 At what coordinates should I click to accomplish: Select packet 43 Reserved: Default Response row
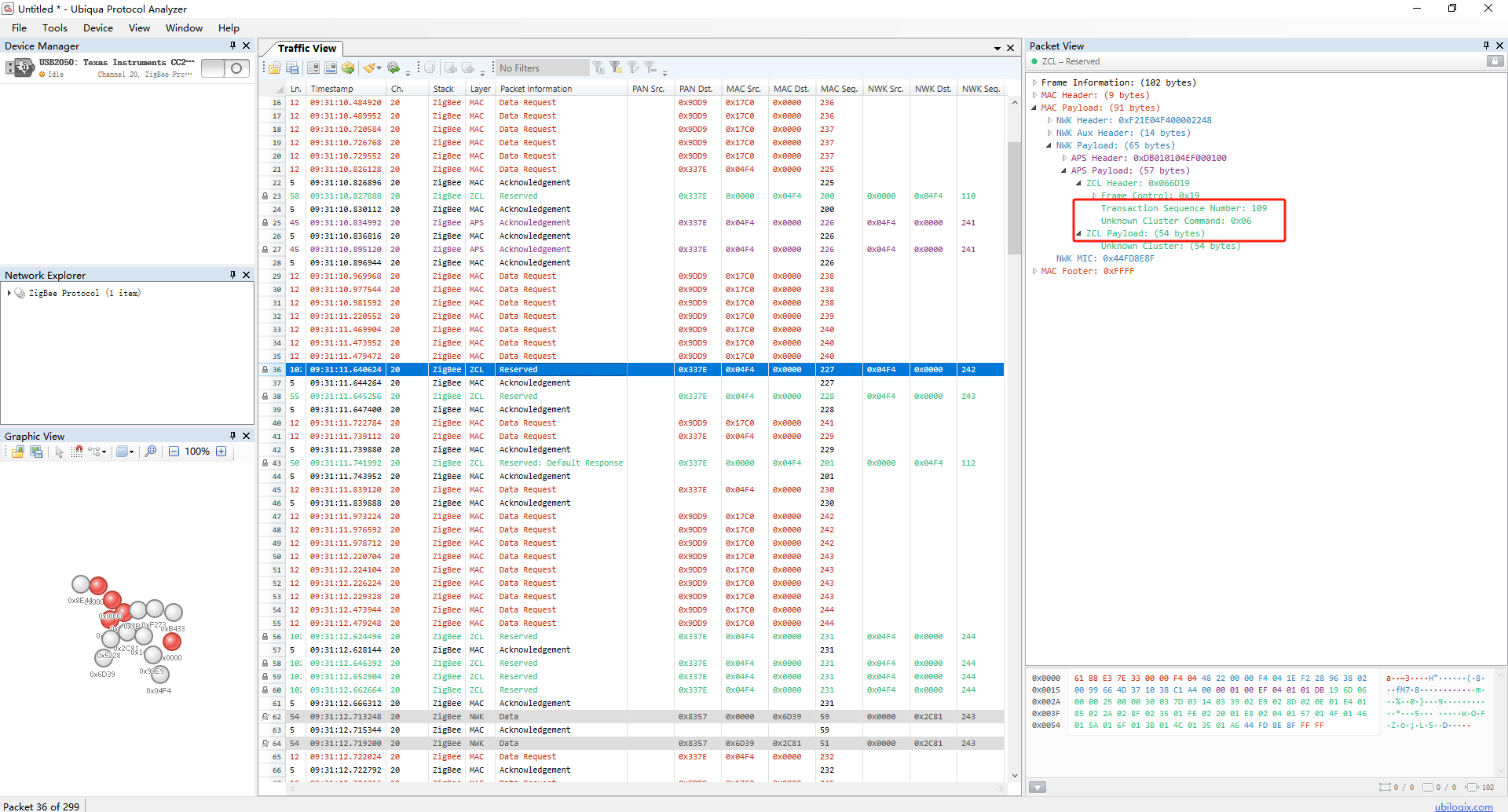(x=631, y=463)
